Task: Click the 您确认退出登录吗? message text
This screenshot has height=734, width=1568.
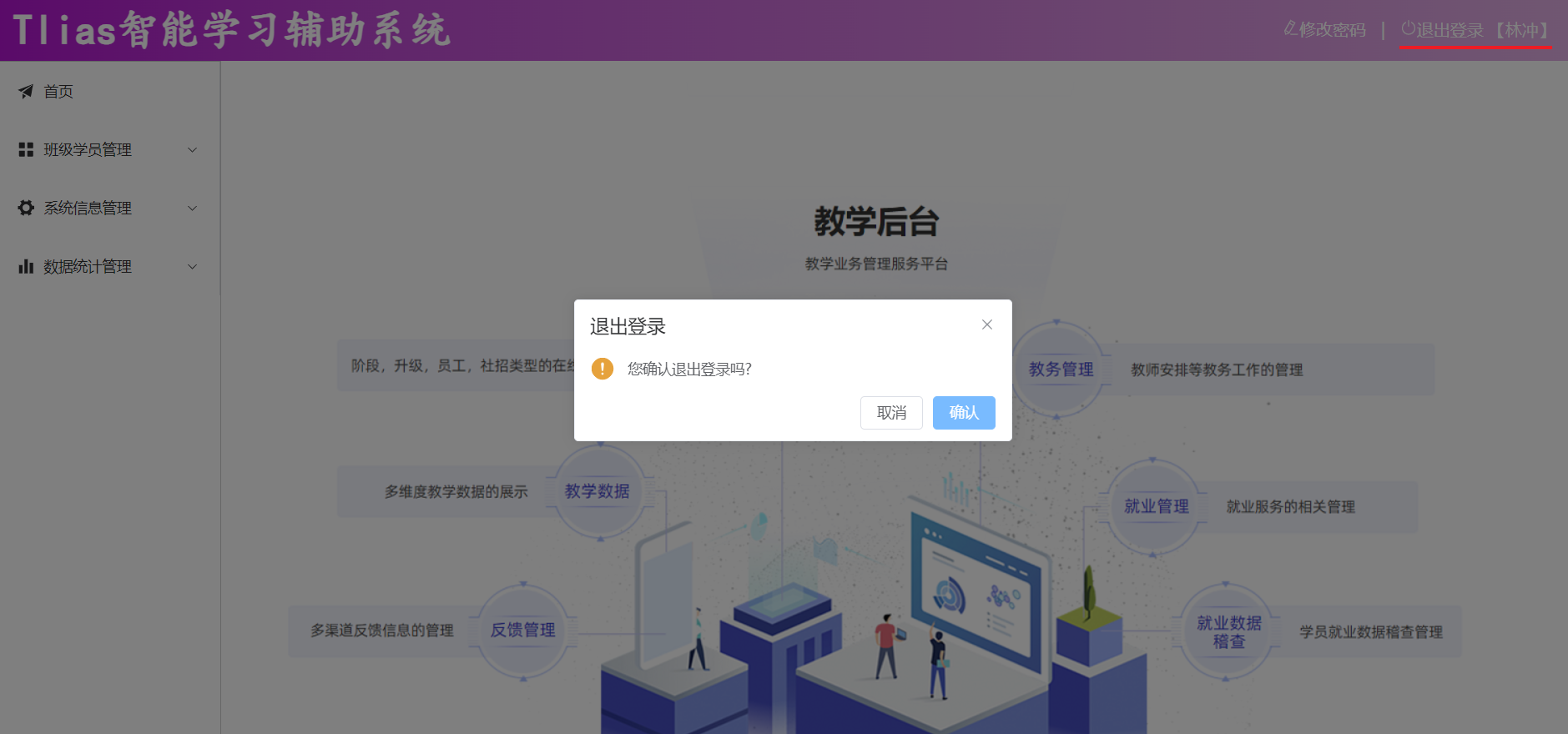Action: pyautogui.click(x=689, y=369)
